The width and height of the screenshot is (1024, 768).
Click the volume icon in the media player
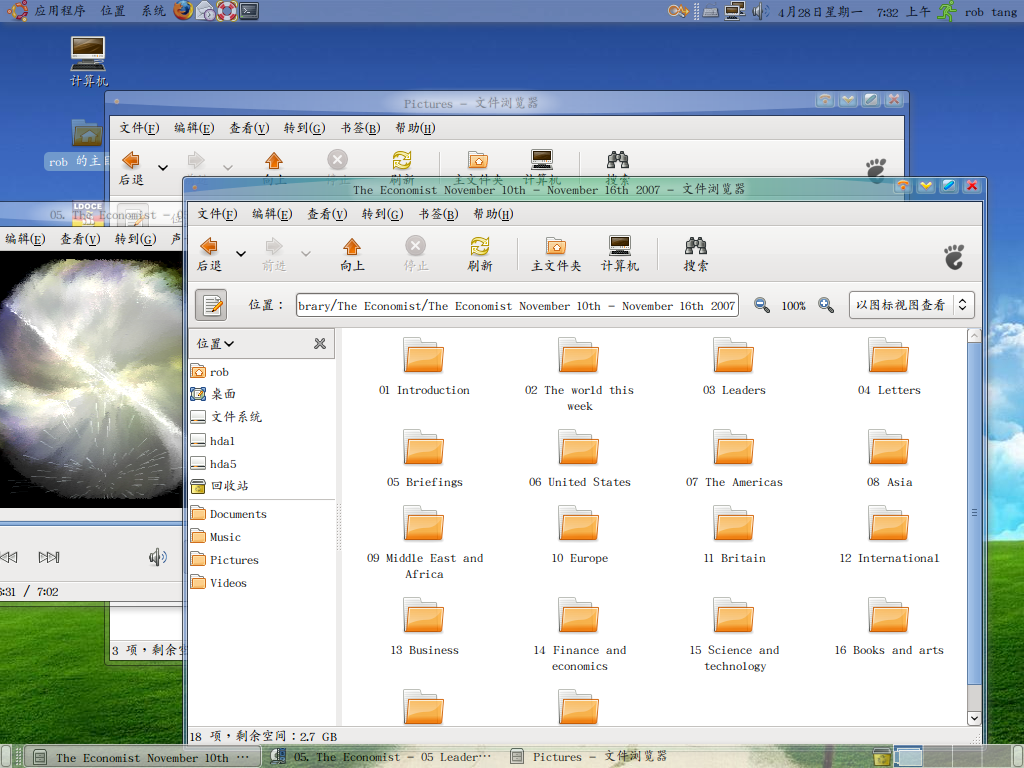click(x=157, y=557)
